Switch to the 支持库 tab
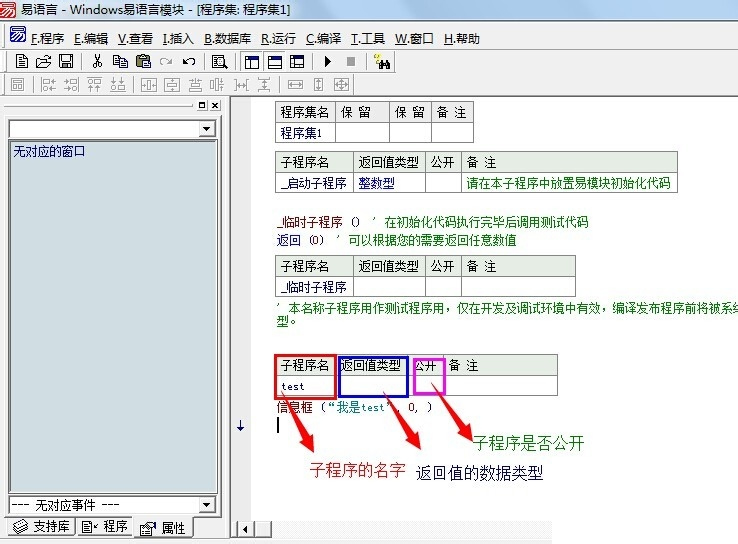Screen dimensions: 738x544 click(x=40, y=527)
